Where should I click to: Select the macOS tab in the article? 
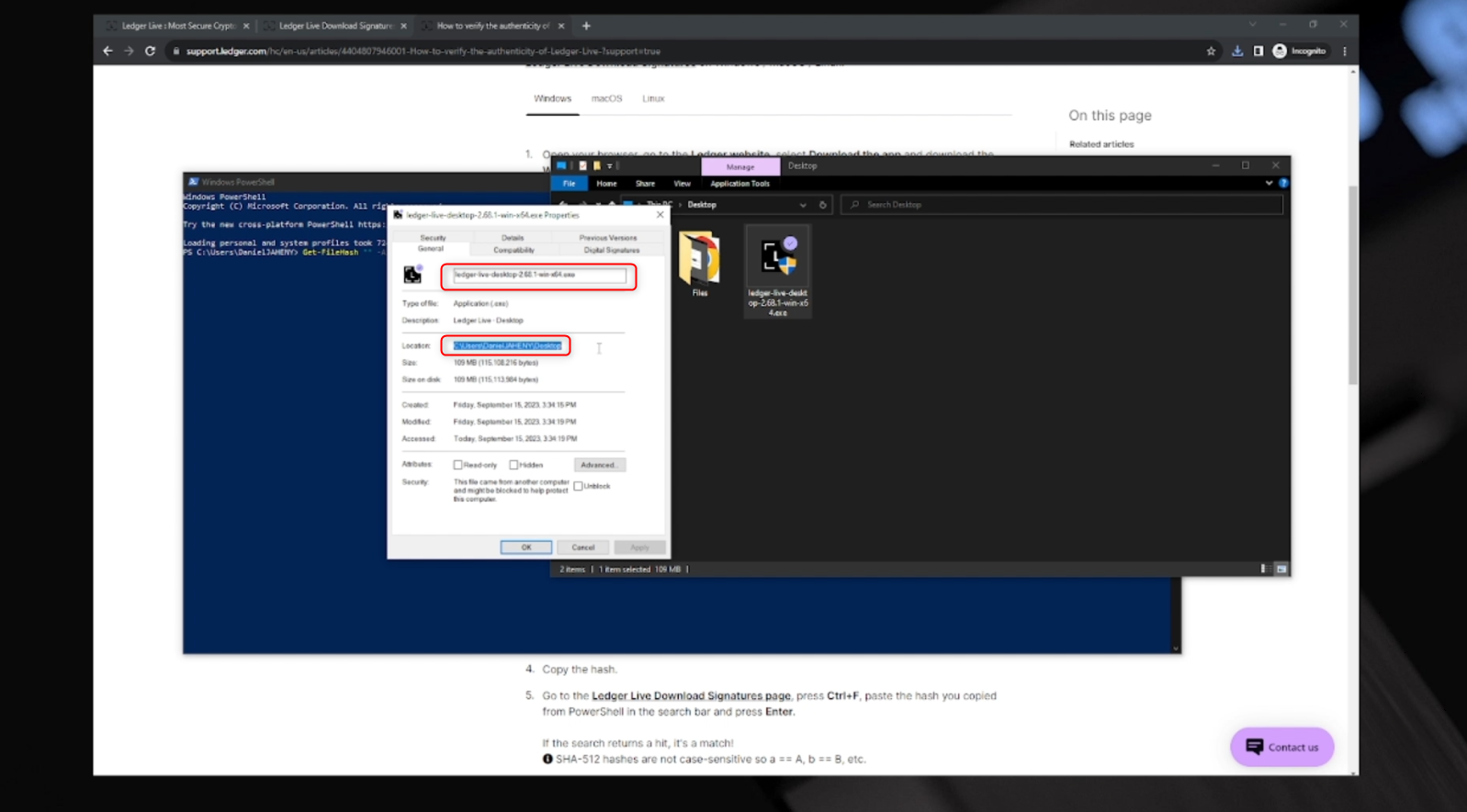pyautogui.click(x=606, y=98)
